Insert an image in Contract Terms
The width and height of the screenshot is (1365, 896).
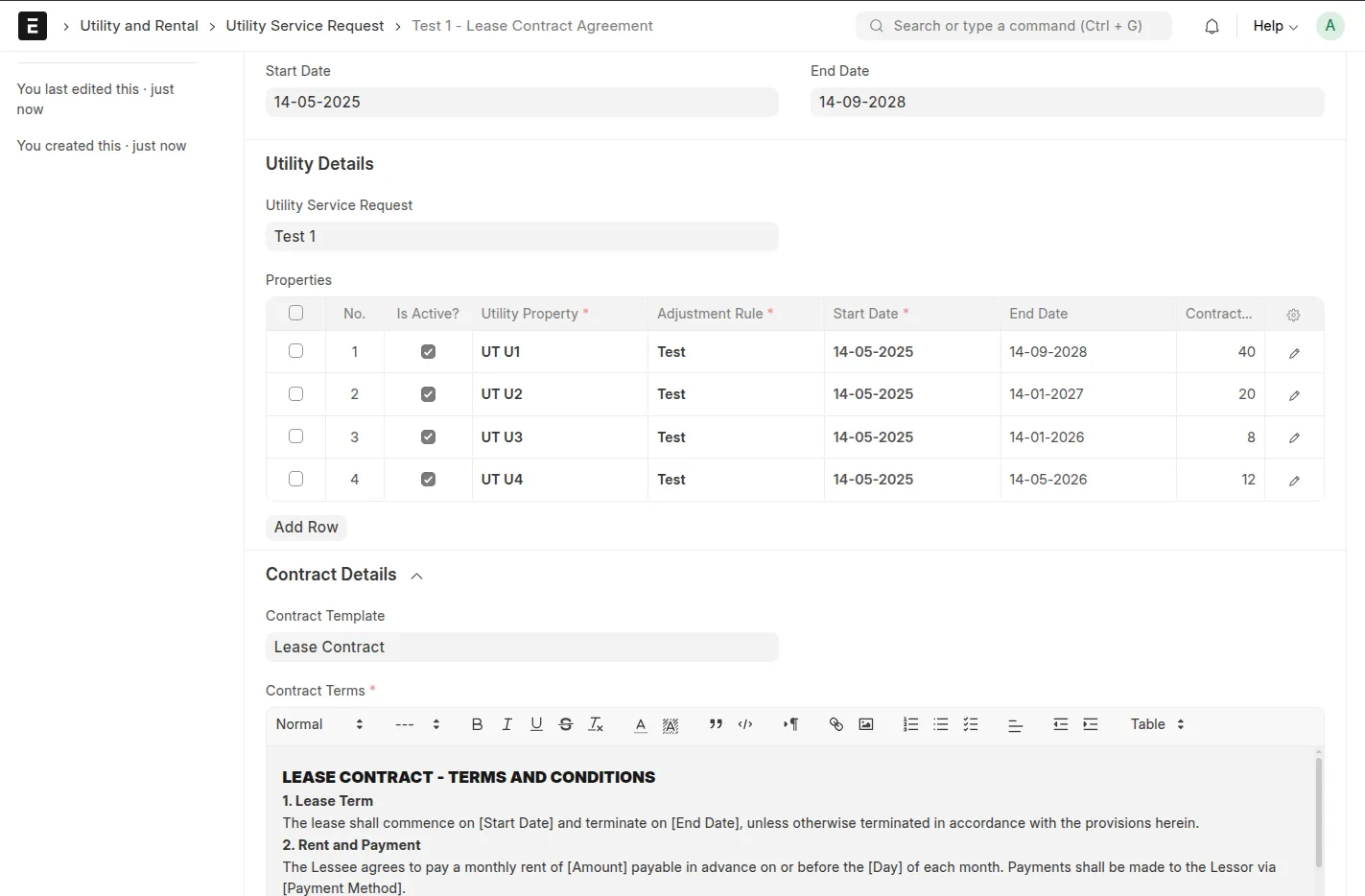866,724
